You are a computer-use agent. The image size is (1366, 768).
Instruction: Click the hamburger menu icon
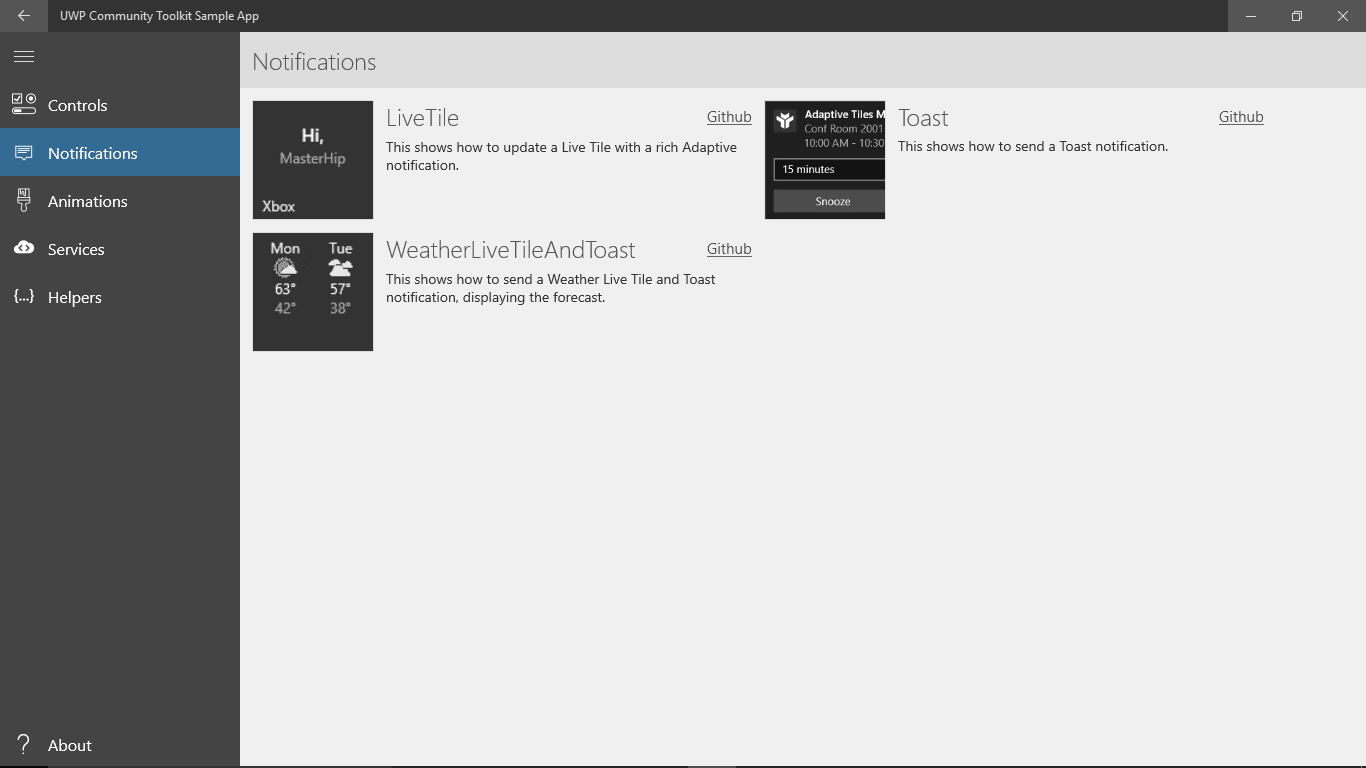23,56
